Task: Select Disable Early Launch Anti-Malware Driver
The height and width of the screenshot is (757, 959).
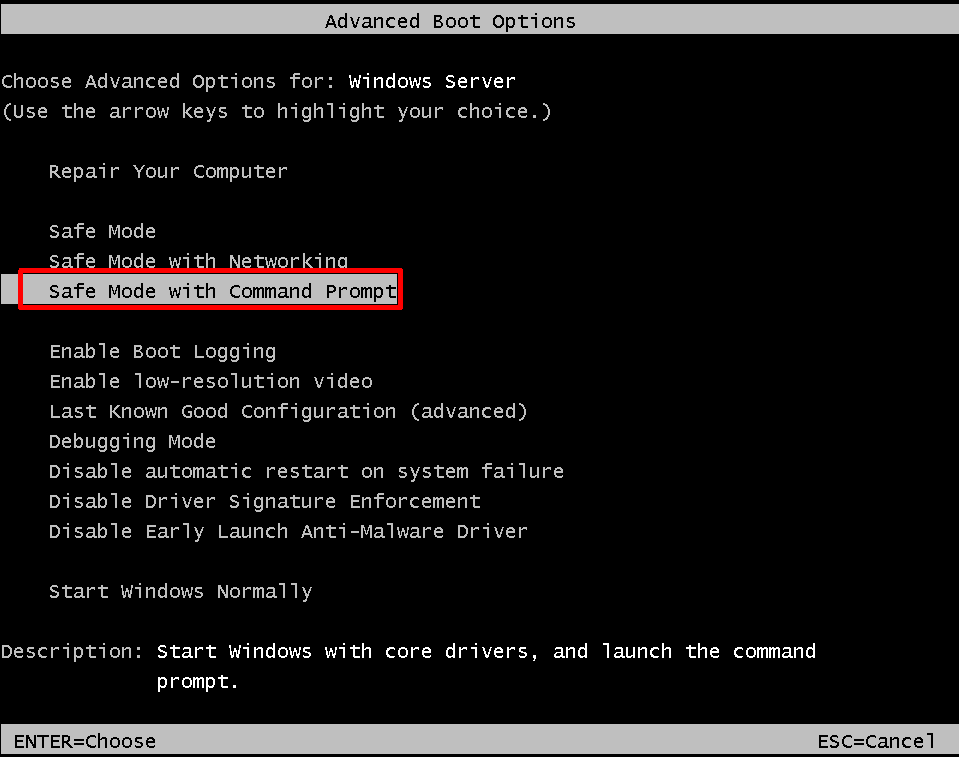Action: (x=287, y=531)
